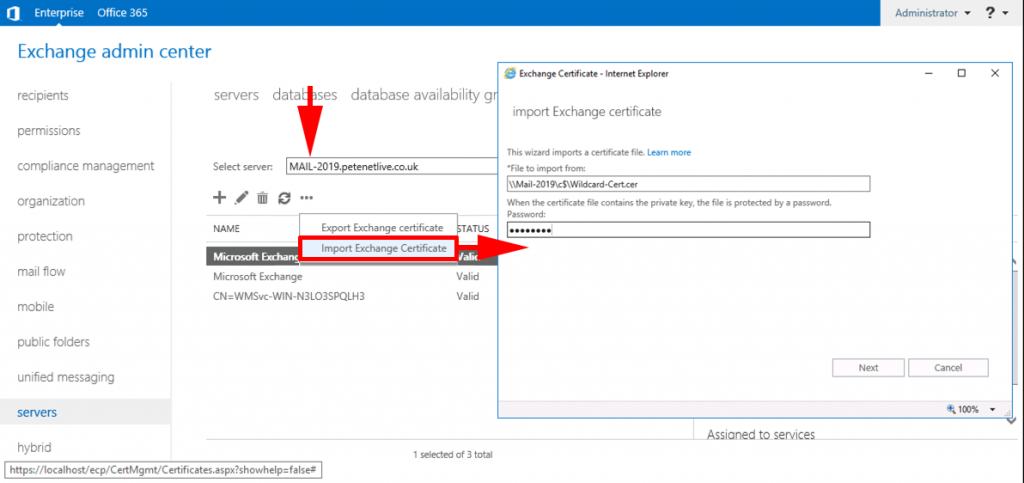Open the Administrator account dropdown
Viewport: 1024px width, 483px height.
[x=933, y=13]
